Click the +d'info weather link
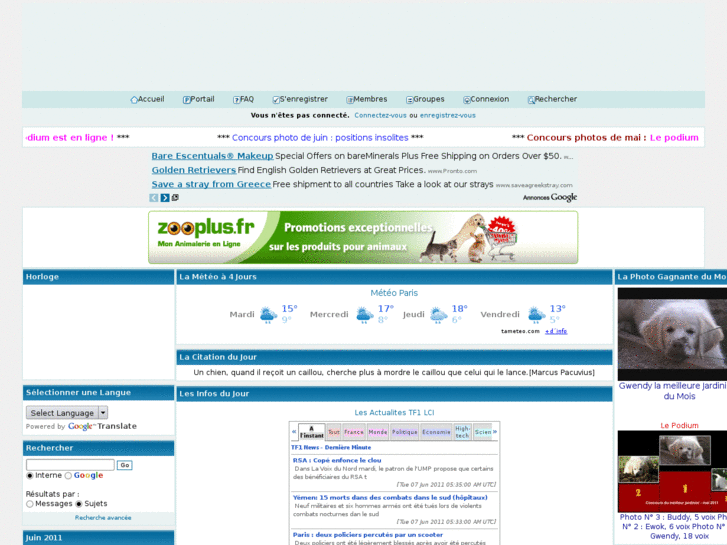The height and width of the screenshot is (545, 727). pyautogui.click(x=556, y=331)
